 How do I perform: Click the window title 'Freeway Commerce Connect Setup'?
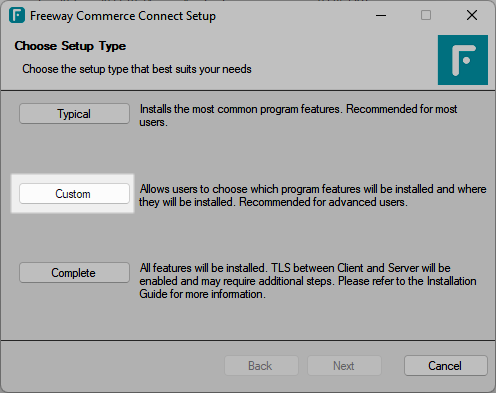[x=123, y=16]
